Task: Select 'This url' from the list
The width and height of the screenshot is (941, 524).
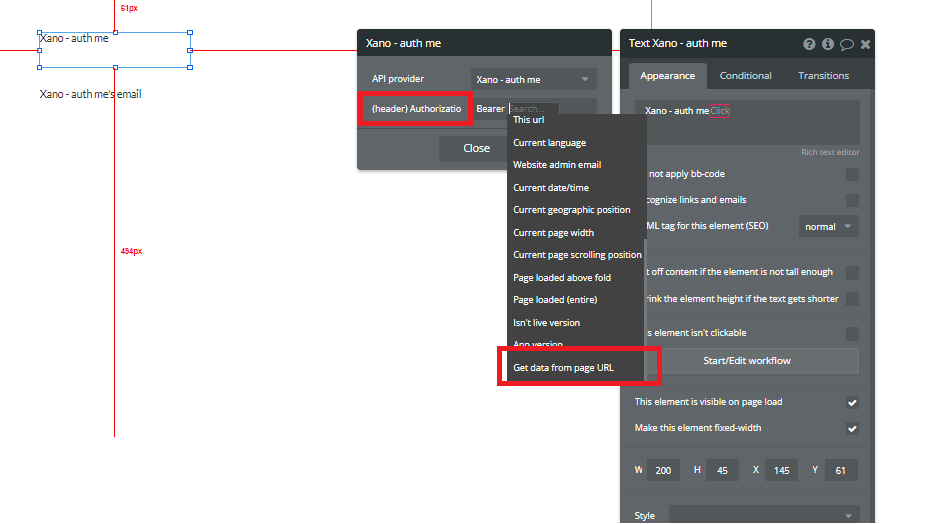Action: point(529,119)
